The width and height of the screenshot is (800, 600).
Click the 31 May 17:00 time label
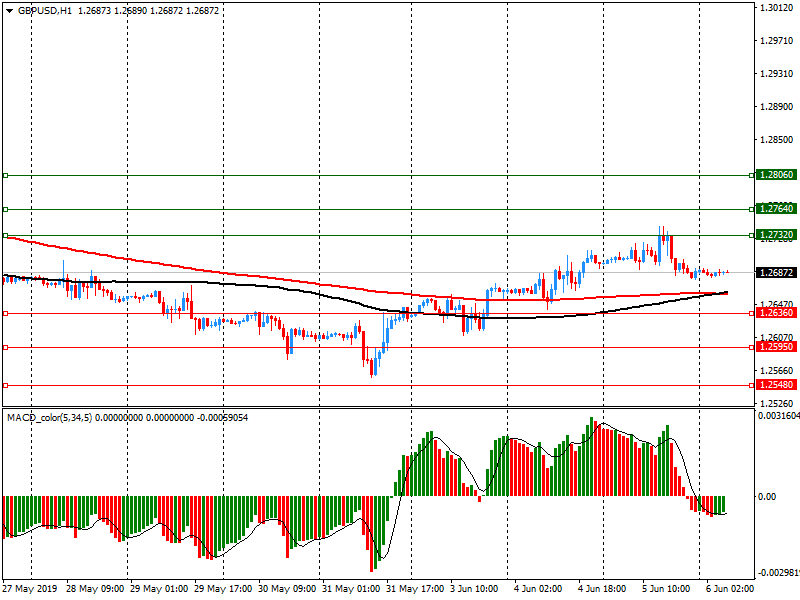pos(415,589)
